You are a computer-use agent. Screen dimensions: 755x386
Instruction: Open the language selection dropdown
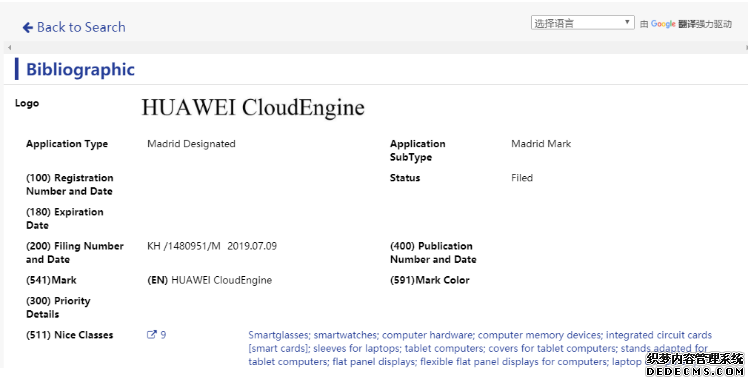tap(583, 23)
